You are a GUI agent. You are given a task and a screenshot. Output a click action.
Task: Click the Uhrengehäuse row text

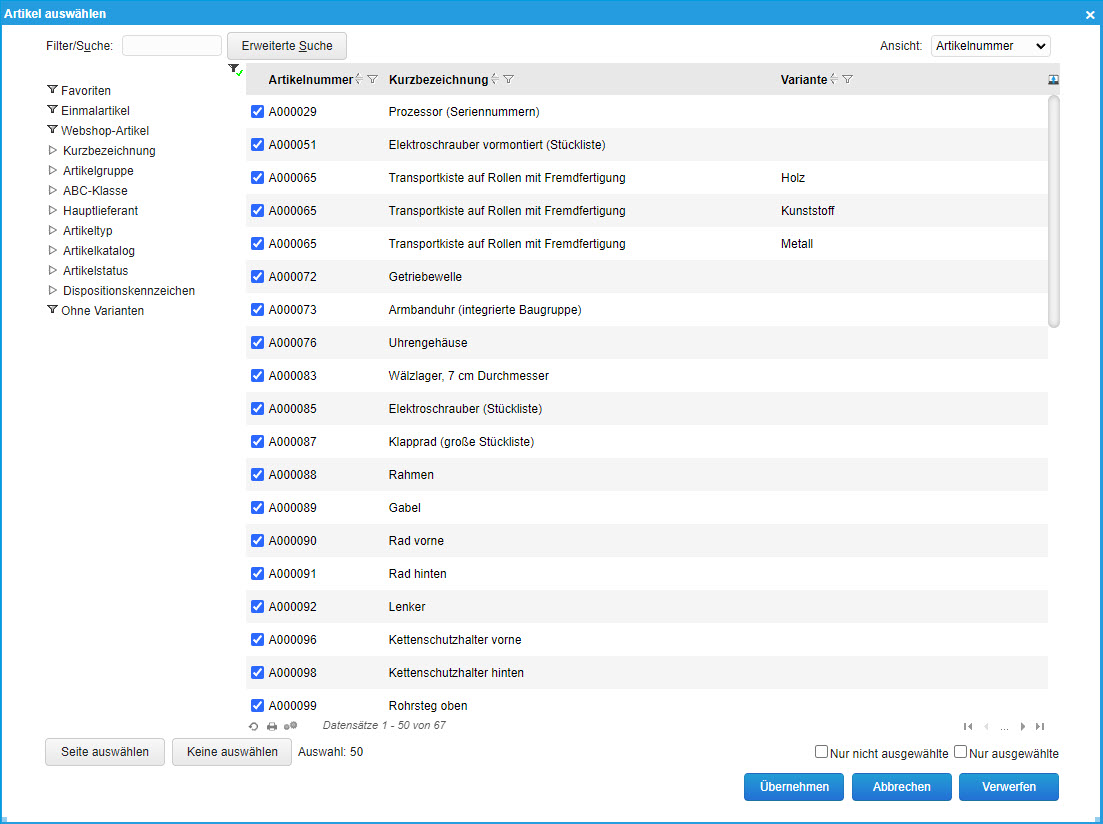pyautogui.click(x=428, y=343)
